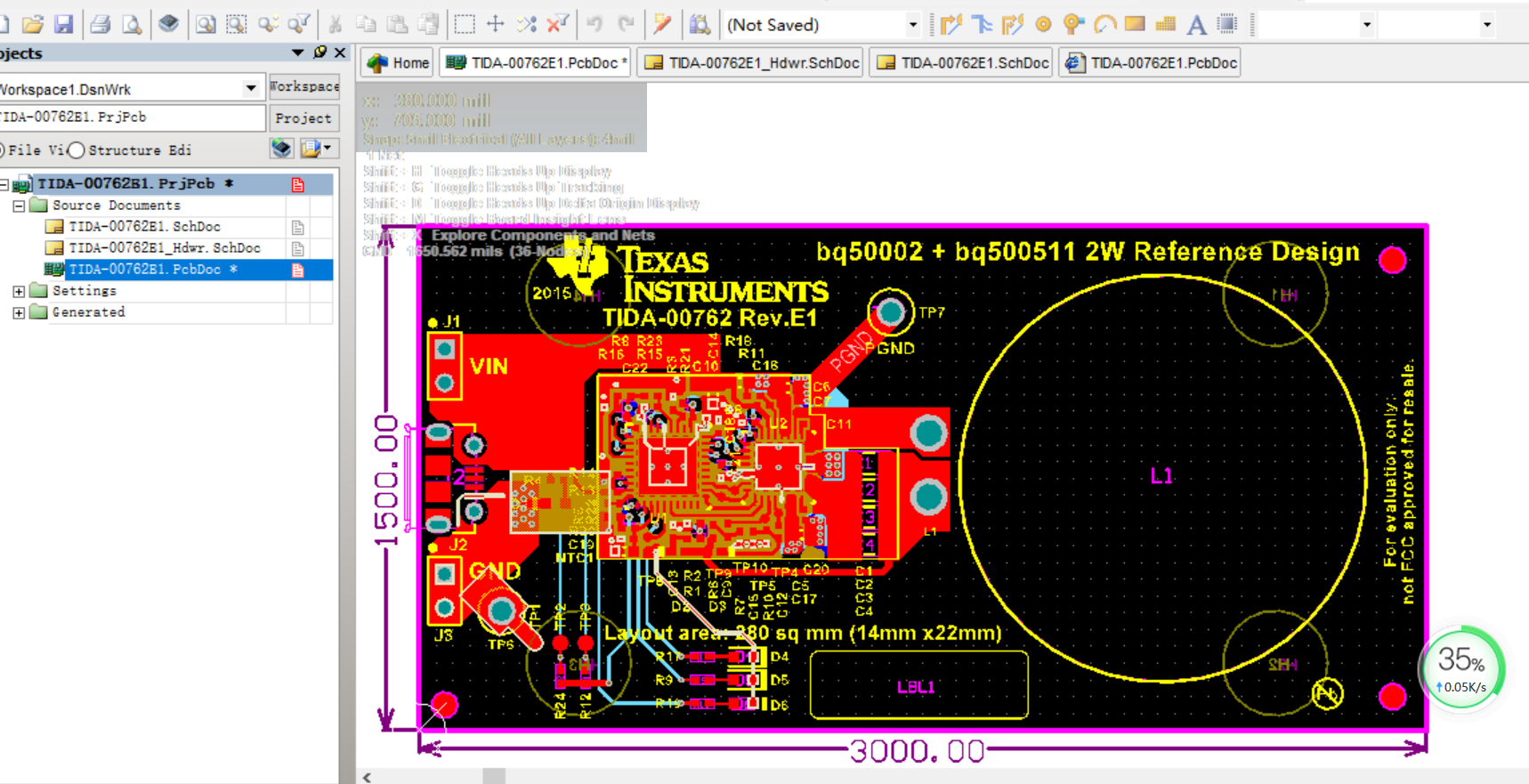The height and width of the screenshot is (784, 1529).
Task: Switch to the TIDA-00762E1.SchDoc tab
Action: [962, 62]
